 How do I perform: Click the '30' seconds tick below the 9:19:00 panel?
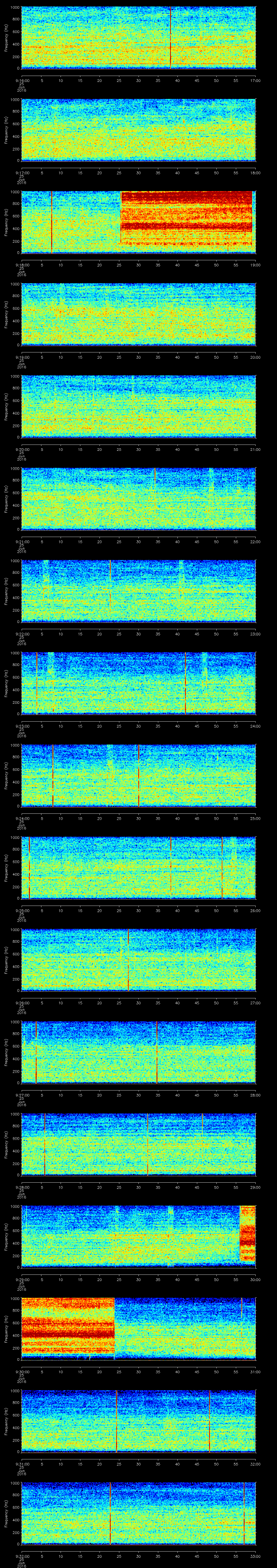tap(139, 357)
